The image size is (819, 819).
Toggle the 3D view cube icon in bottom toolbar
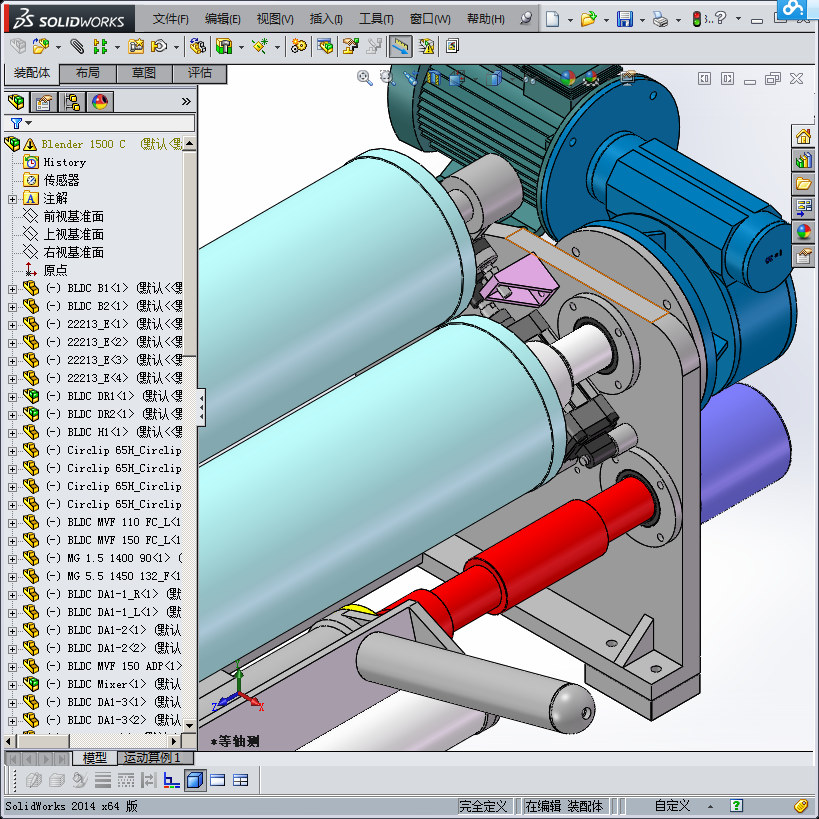[x=195, y=780]
